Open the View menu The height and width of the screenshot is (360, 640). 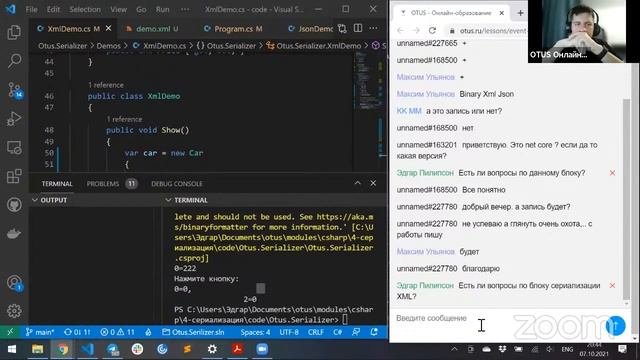[x=118, y=9]
